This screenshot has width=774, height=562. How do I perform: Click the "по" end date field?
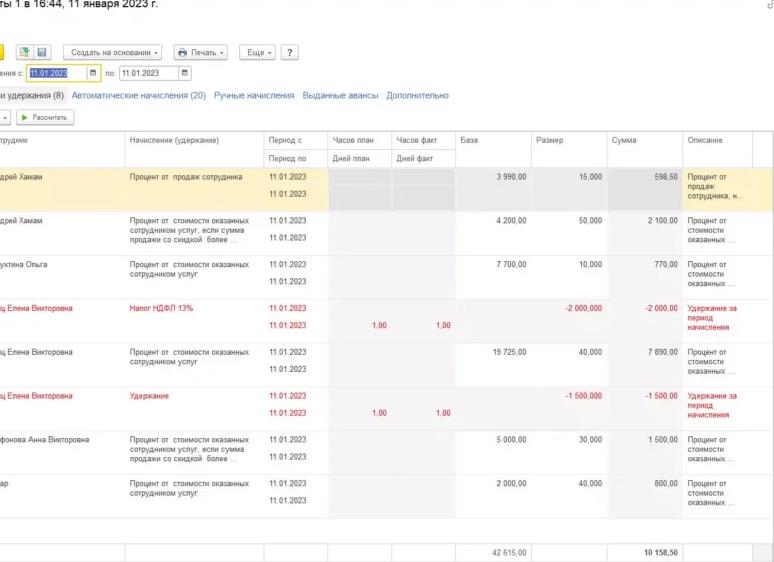149,73
